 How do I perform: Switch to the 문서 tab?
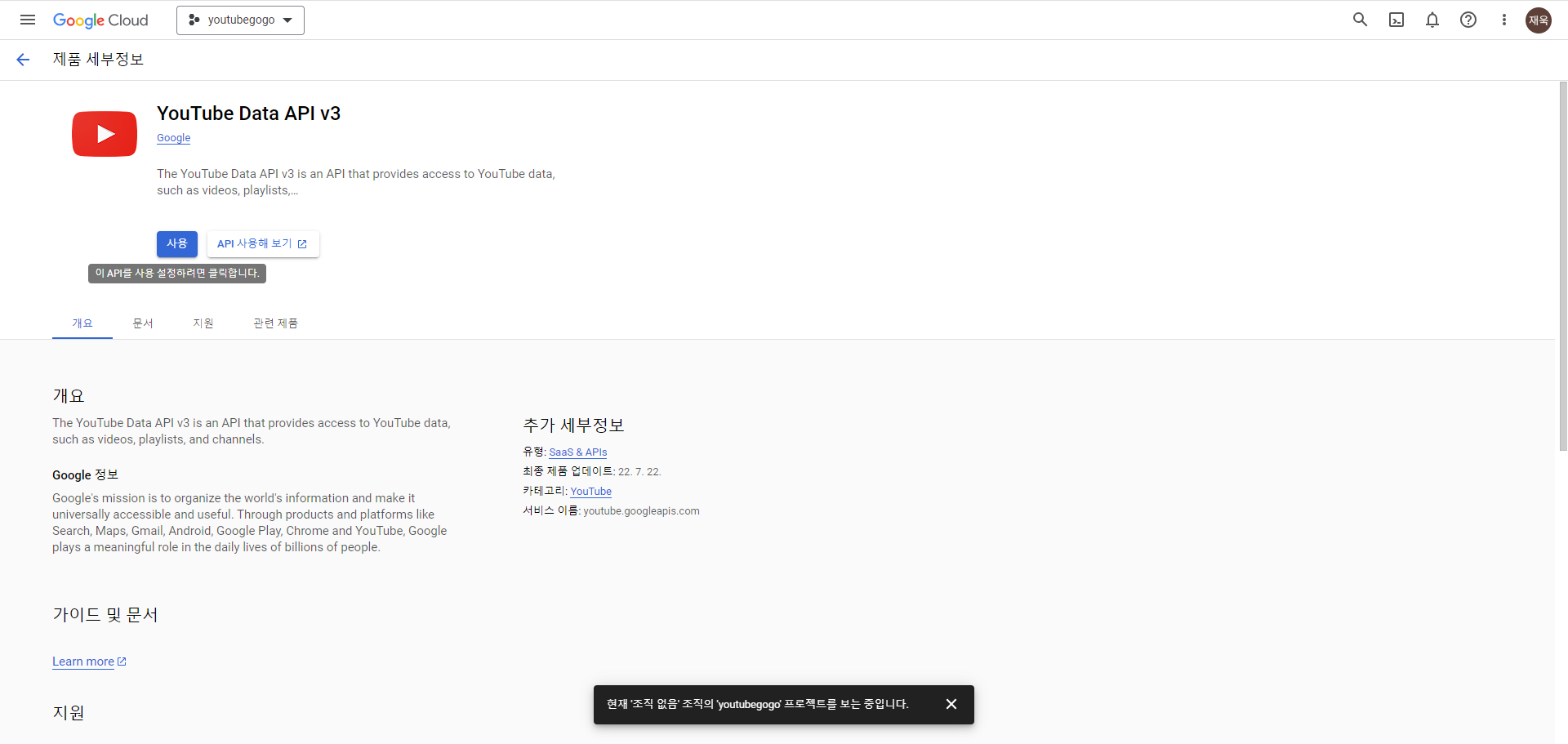click(143, 323)
